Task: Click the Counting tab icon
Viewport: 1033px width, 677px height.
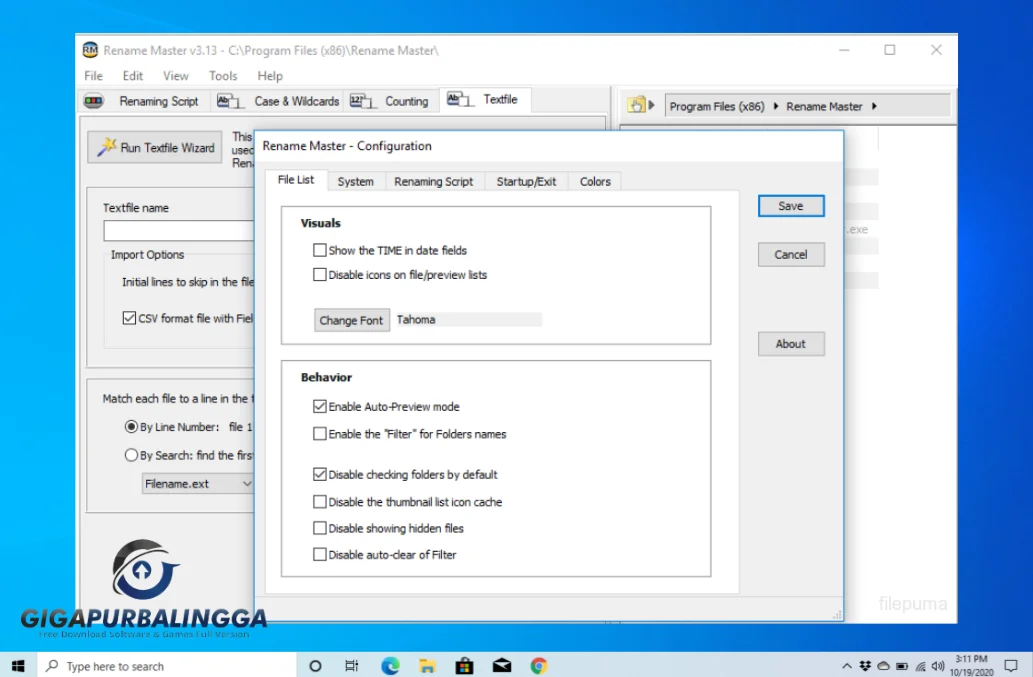Action: 362,101
